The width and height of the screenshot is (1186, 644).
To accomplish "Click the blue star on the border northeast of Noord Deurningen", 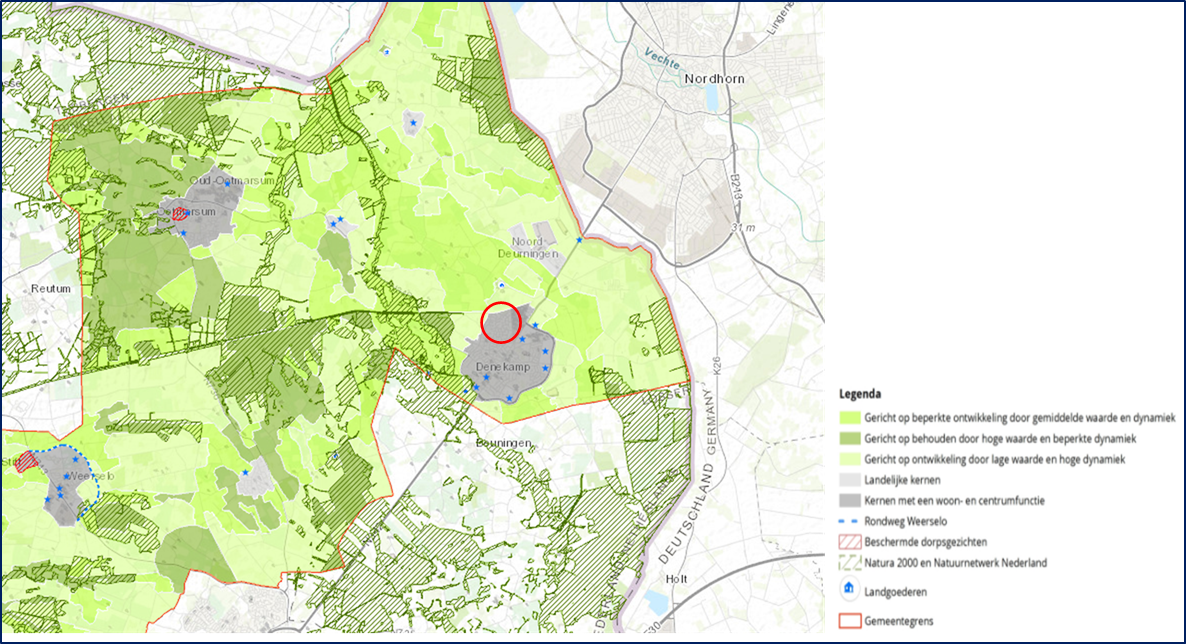I will point(579,240).
